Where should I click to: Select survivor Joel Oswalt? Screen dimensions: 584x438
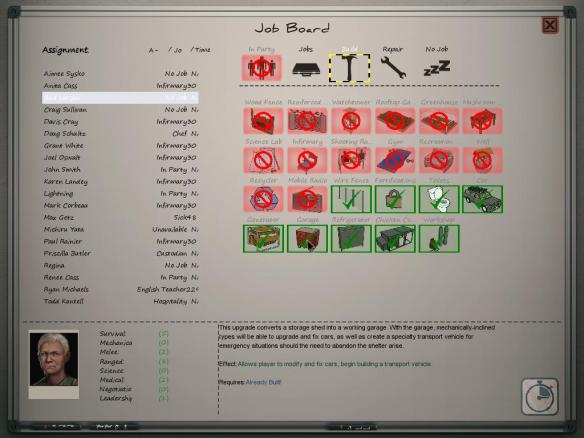(x=120, y=158)
